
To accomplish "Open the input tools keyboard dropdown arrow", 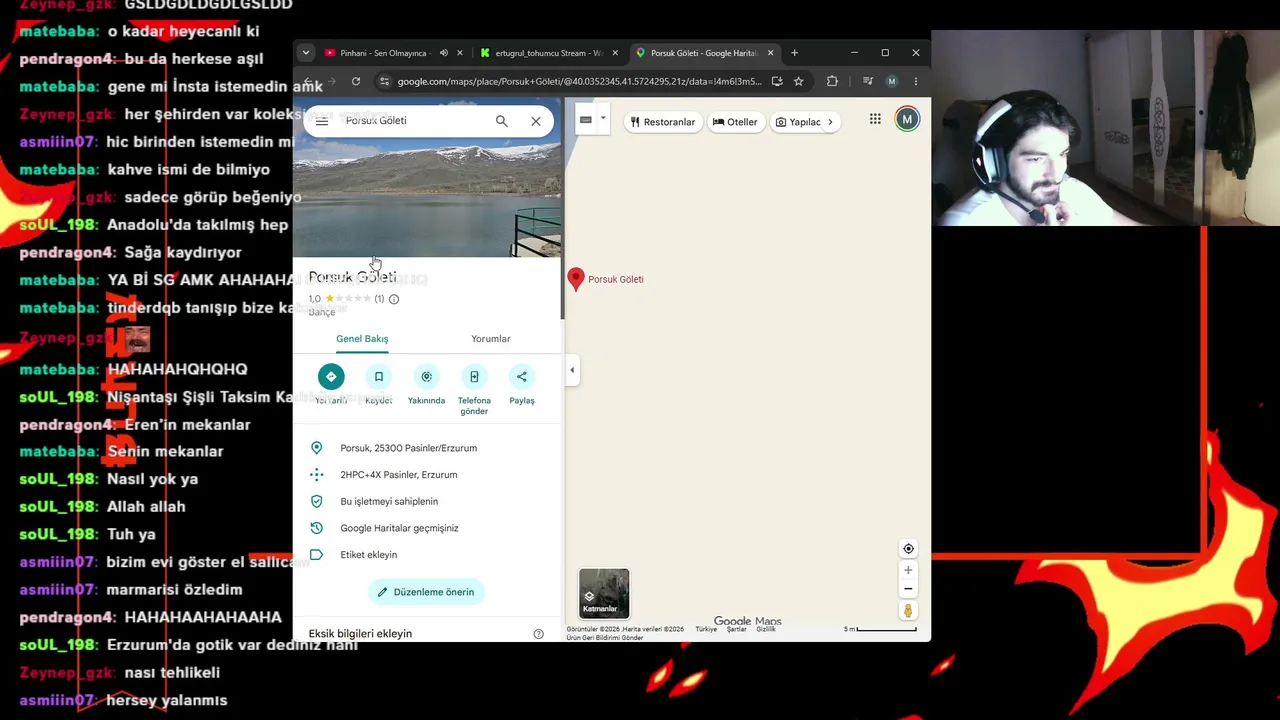I will point(603,120).
